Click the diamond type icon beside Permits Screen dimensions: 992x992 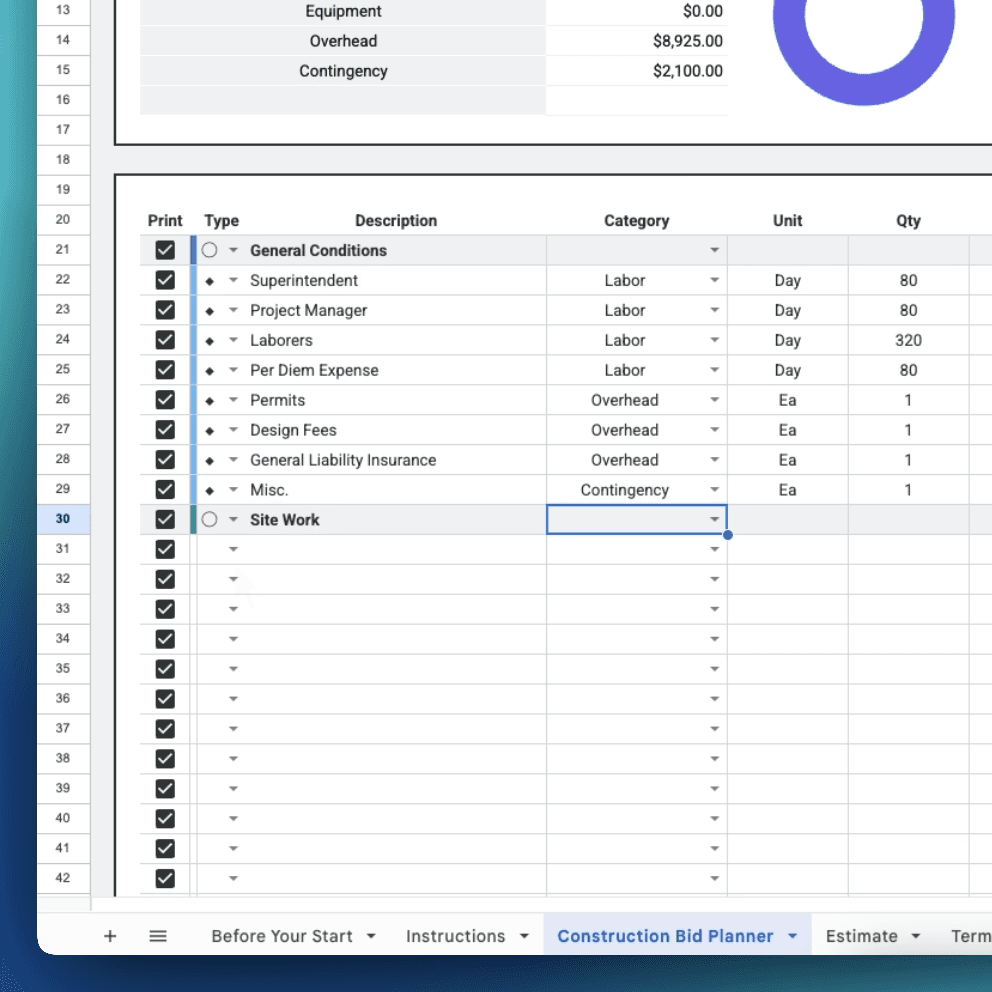coord(211,400)
